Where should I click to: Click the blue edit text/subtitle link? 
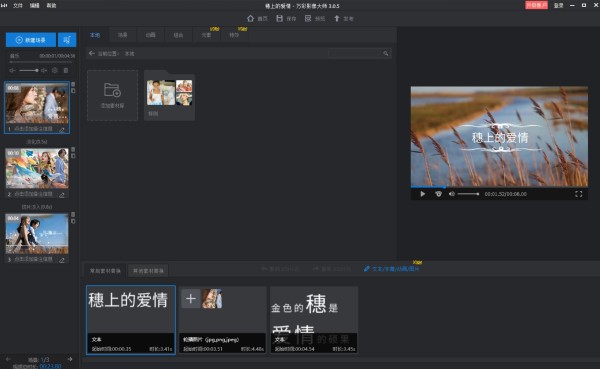391,269
